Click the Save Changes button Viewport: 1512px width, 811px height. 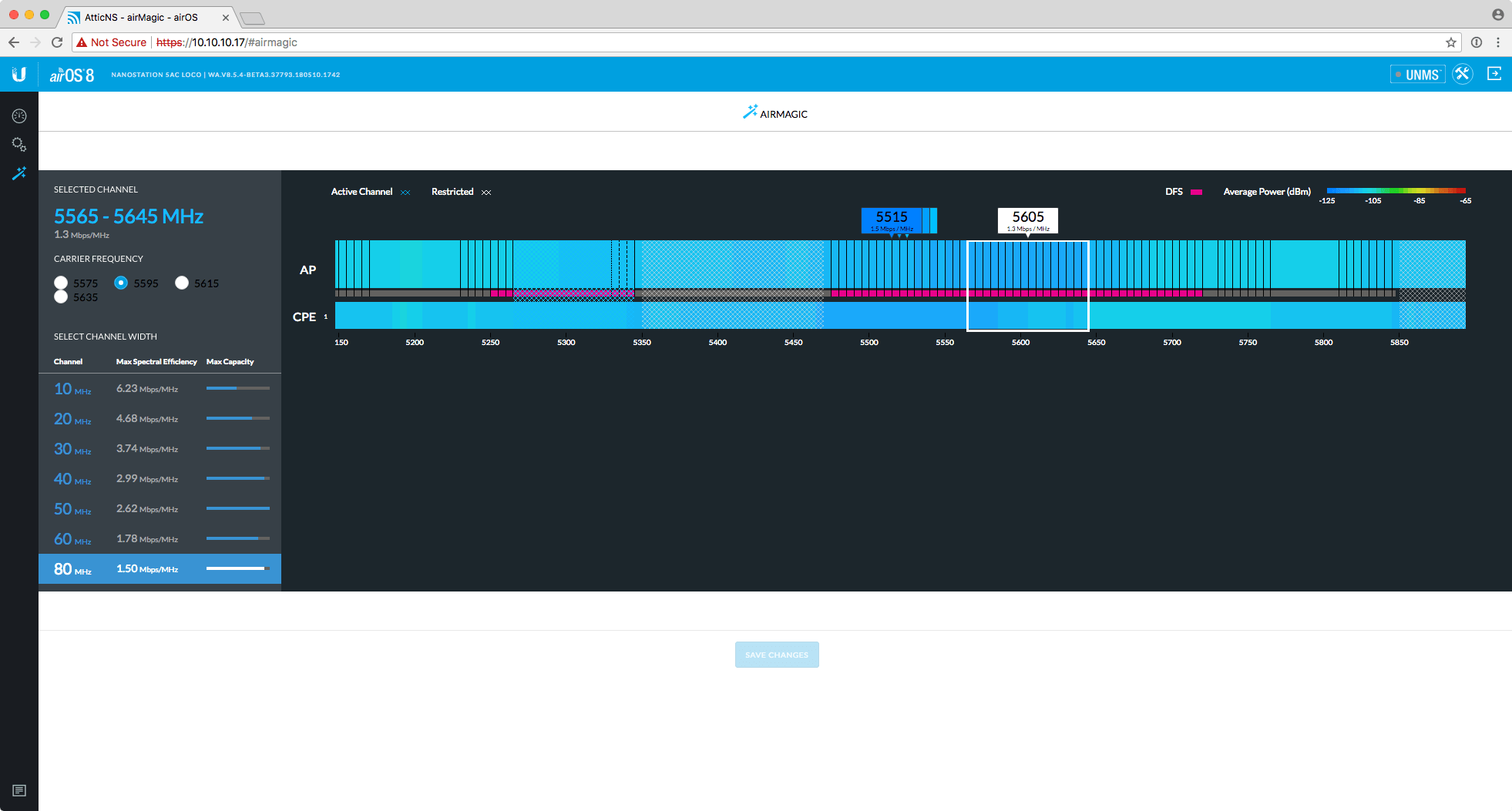777,655
